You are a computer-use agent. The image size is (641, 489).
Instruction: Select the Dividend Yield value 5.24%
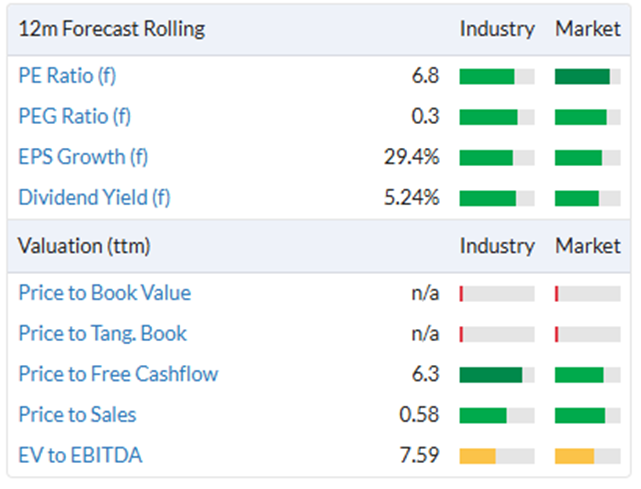(x=412, y=197)
